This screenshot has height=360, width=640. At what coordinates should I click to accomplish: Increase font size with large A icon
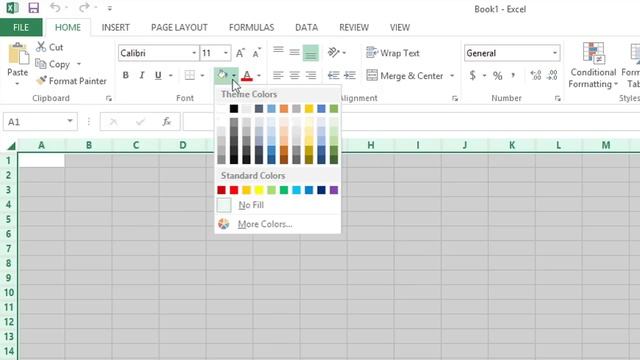pyautogui.click(x=240, y=53)
